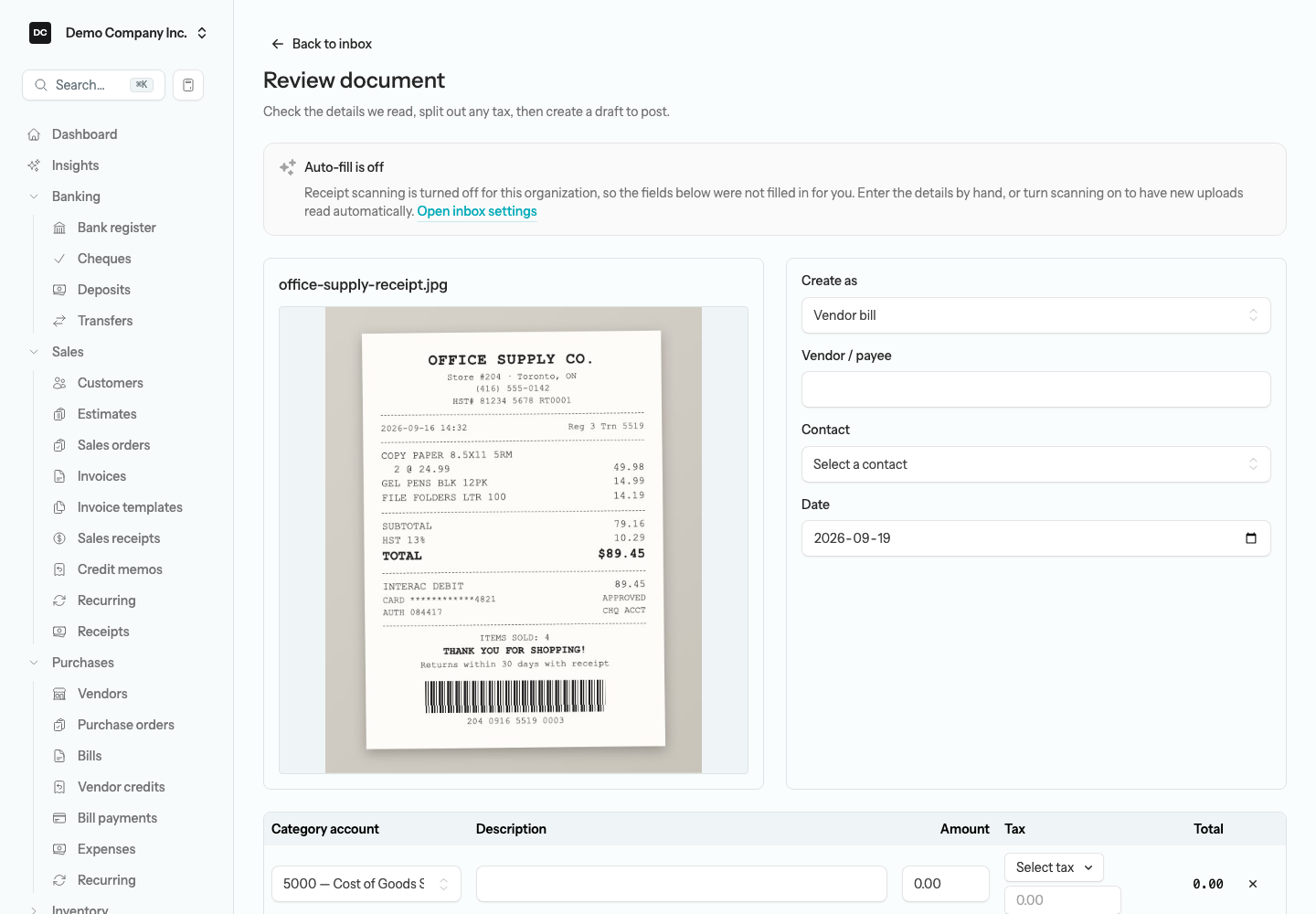The image size is (1316, 914).
Task: Collapse the Banking section
Action: (34, 197)
